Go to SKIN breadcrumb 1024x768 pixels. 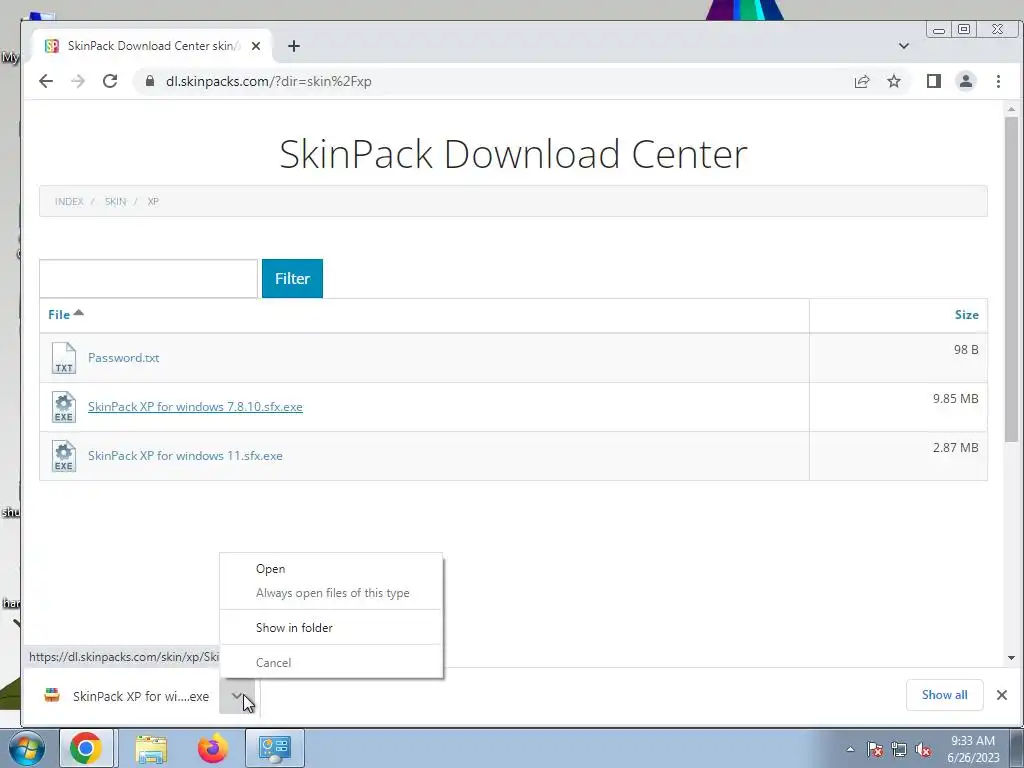(x=116, y=201)
